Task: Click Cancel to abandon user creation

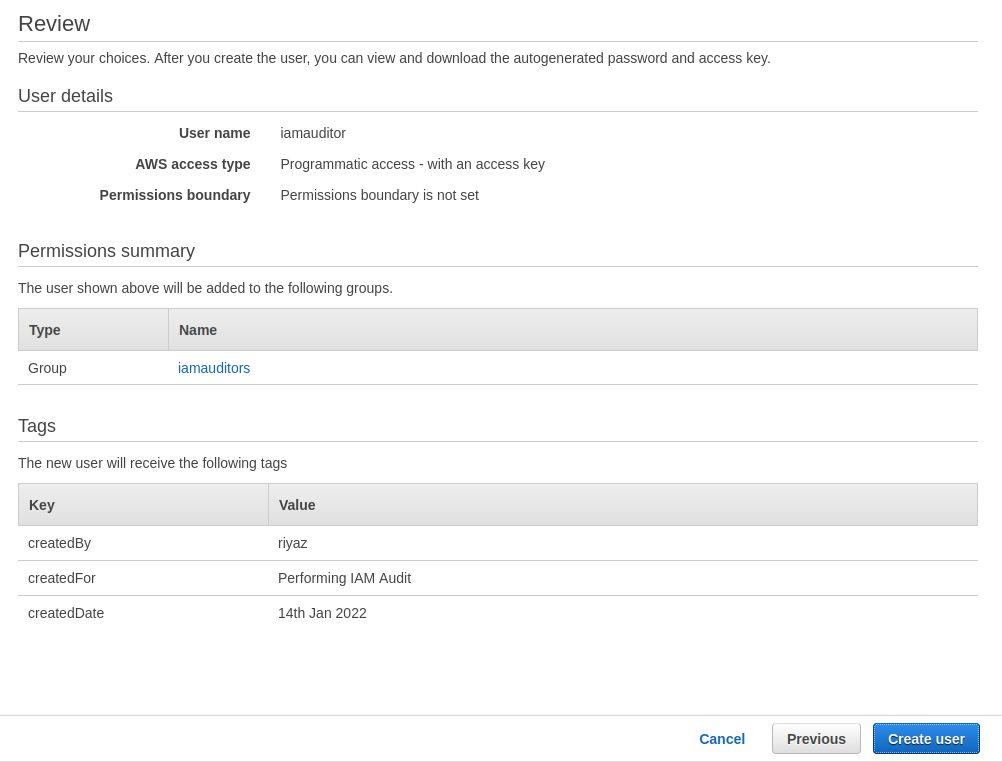Action: click(721, 738)
